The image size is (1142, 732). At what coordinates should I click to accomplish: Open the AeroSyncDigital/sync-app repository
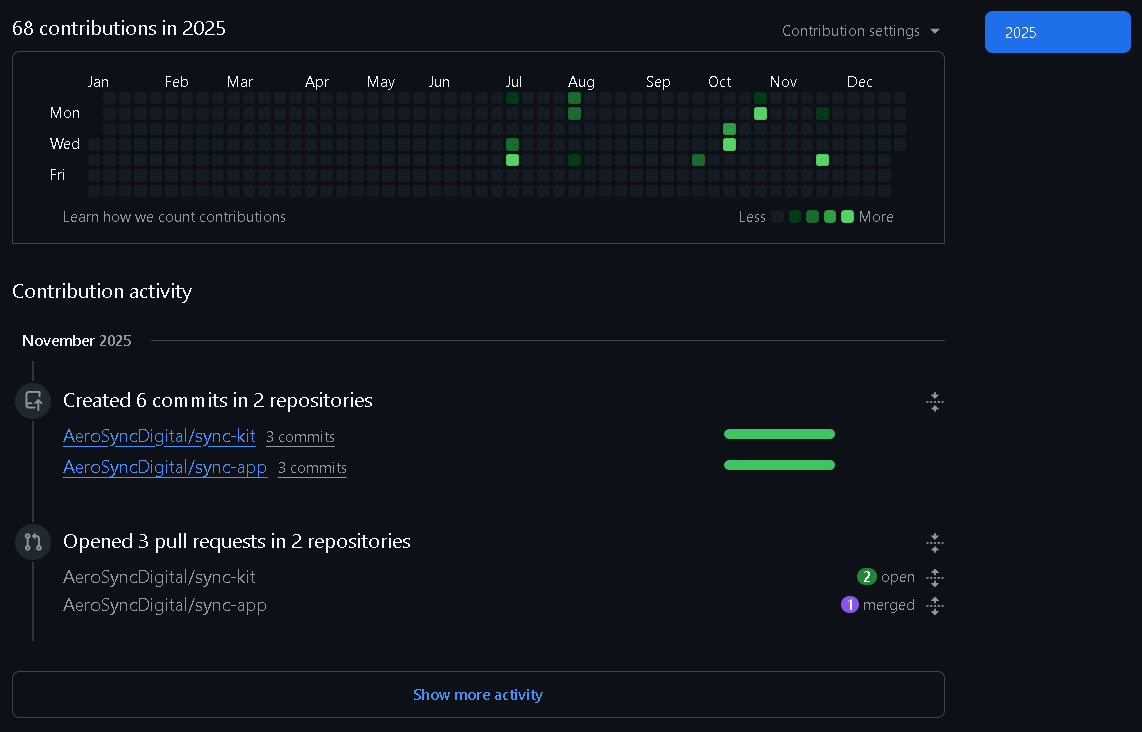165,467
